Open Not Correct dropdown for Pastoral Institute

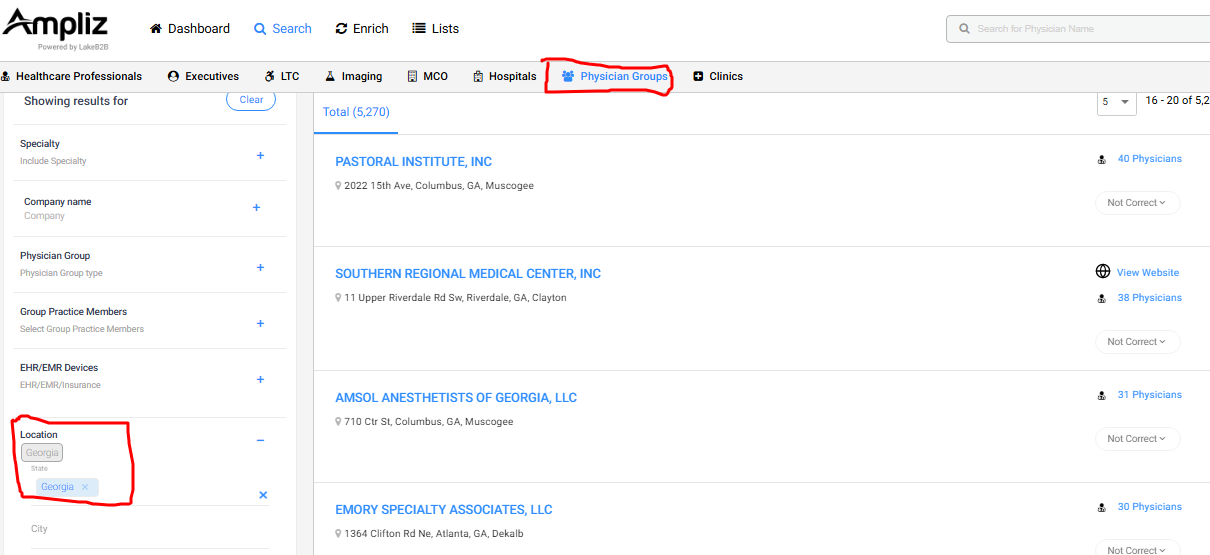point(1138,203)
